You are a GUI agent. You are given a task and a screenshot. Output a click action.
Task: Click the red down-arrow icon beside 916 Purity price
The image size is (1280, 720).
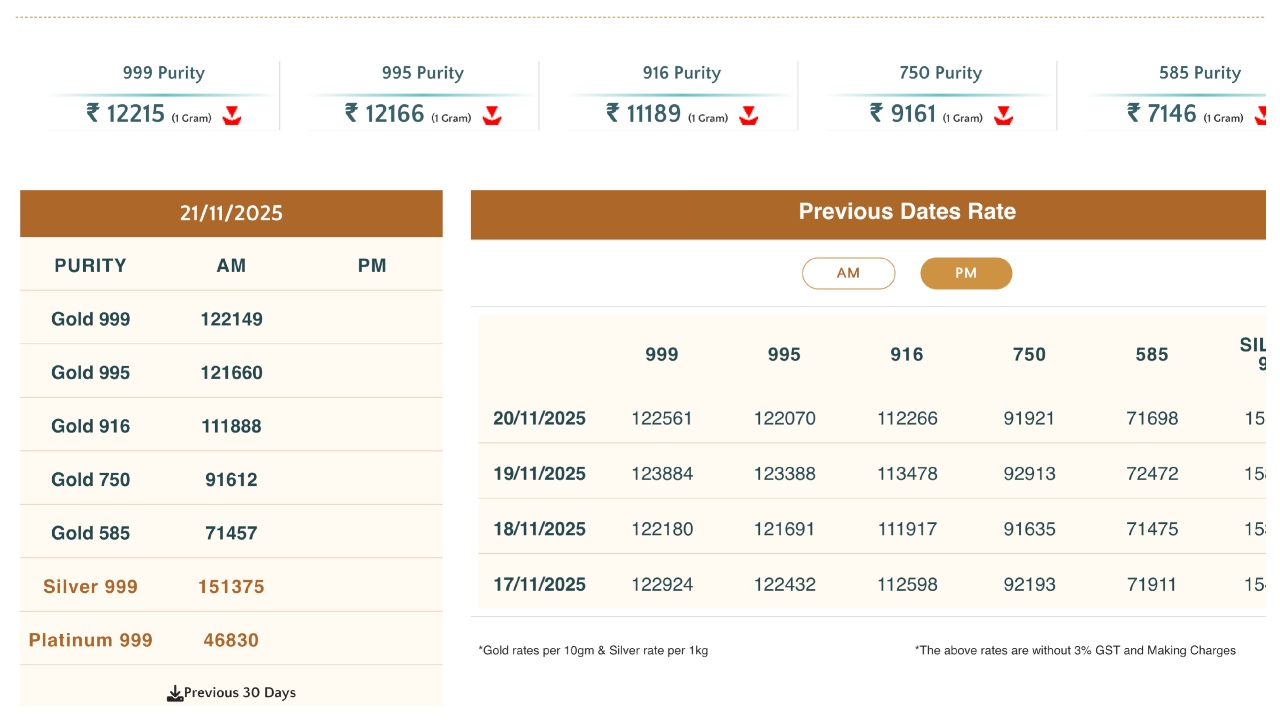(x=749, y=116)
